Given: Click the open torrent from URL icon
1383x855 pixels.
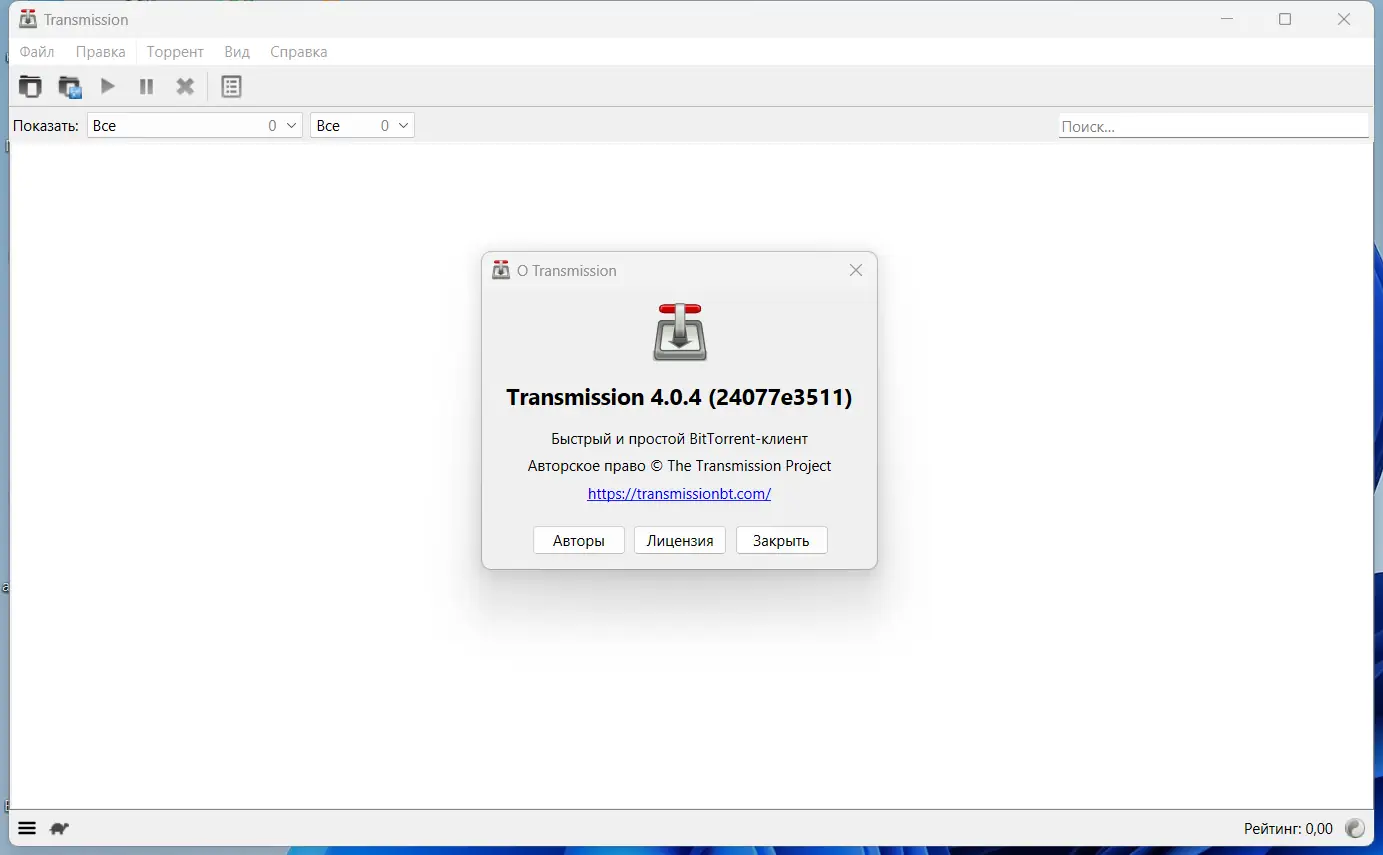Looking at the screenshot, I should click(x=70, y=87).
